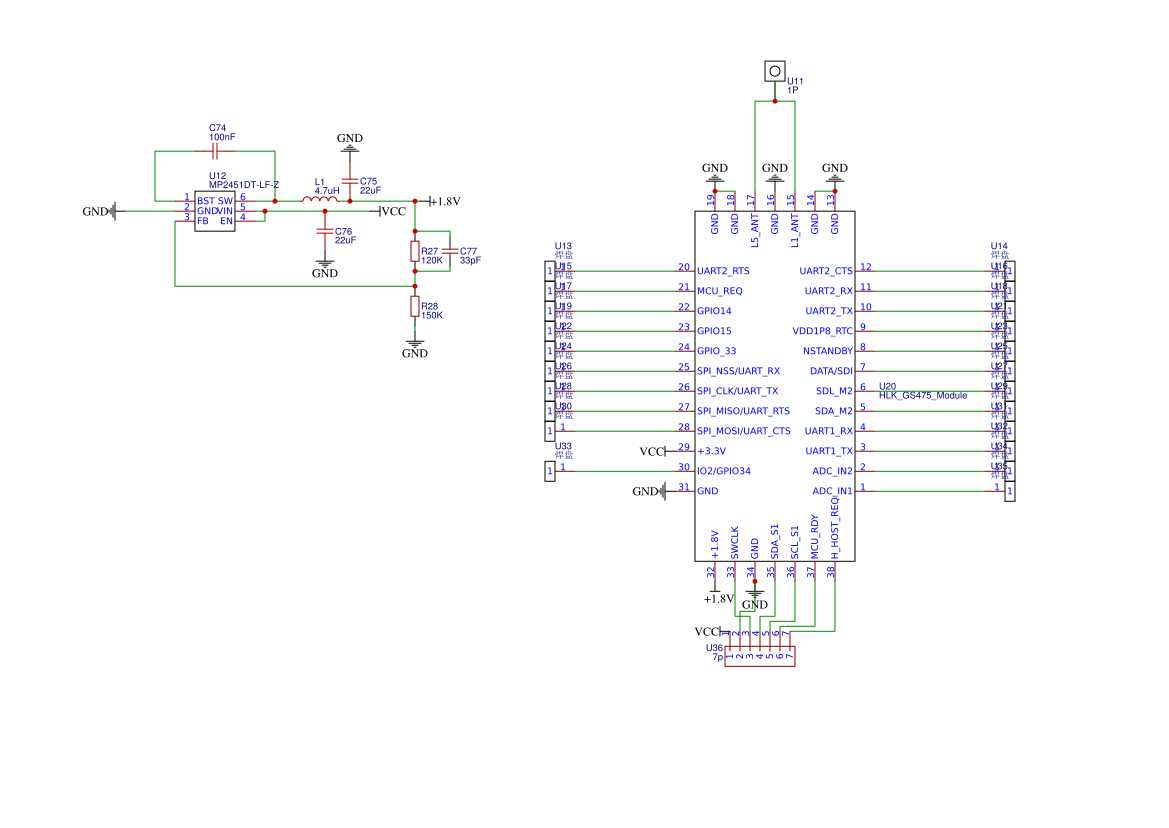Click the MCU_REQ pin label
Screen dimensions: 1169x828
[x=719, y=291]
